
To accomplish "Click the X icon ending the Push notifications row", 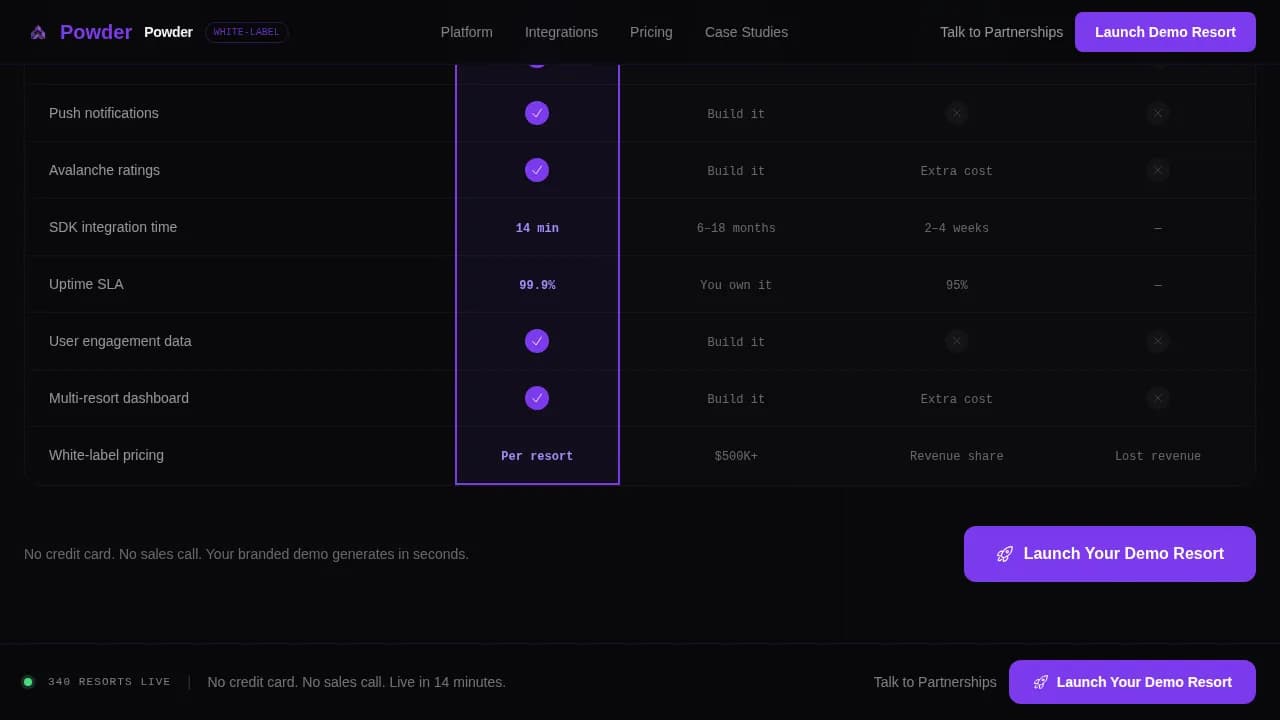I will [1157, 113].
